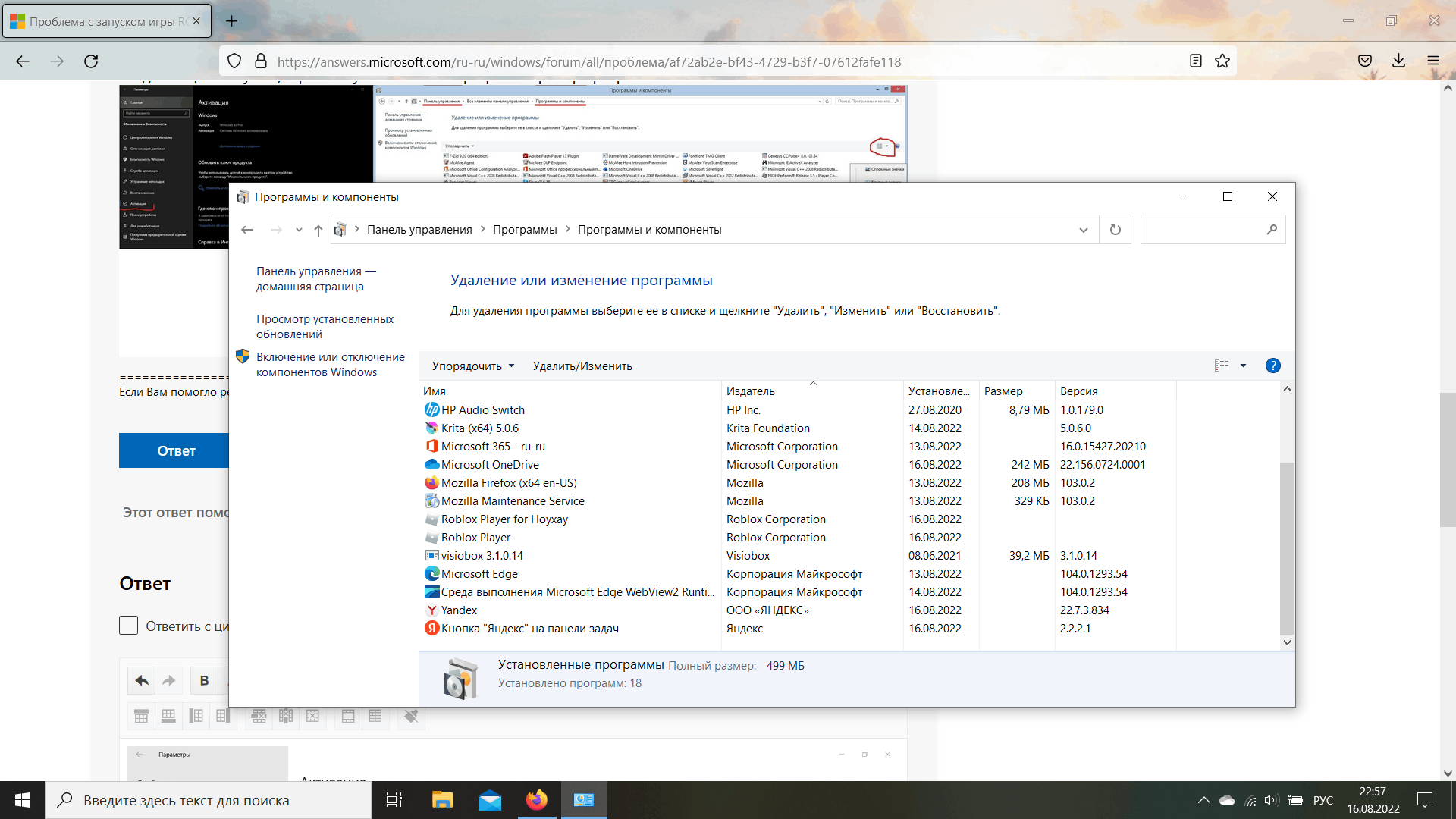Viewport: 1456px width, 819px height.
Task: Click Firefox icon on taskbar
Action: tap(537, 800)
